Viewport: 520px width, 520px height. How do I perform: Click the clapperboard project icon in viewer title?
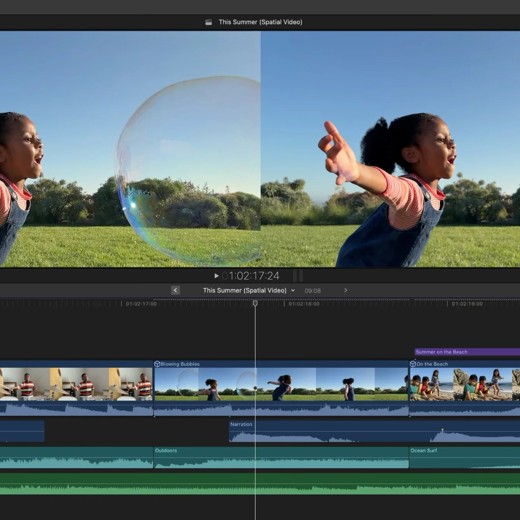(x=209, y=22)
